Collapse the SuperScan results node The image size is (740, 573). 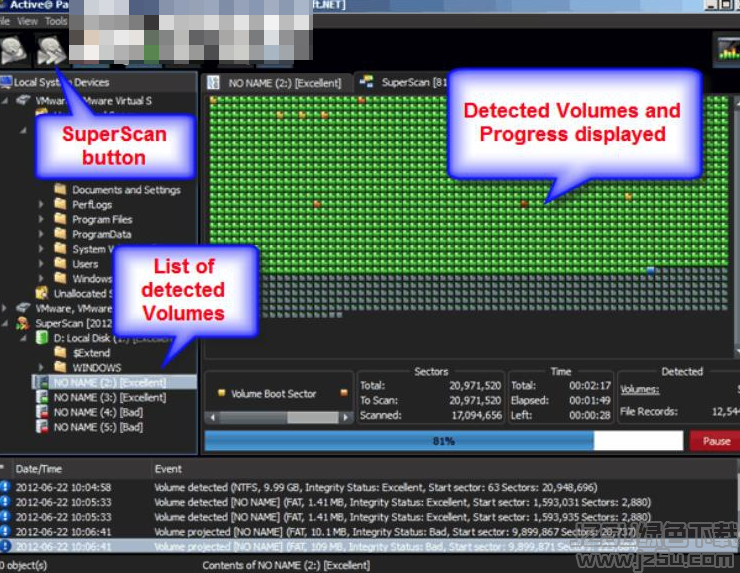click(x=5, y=323)
